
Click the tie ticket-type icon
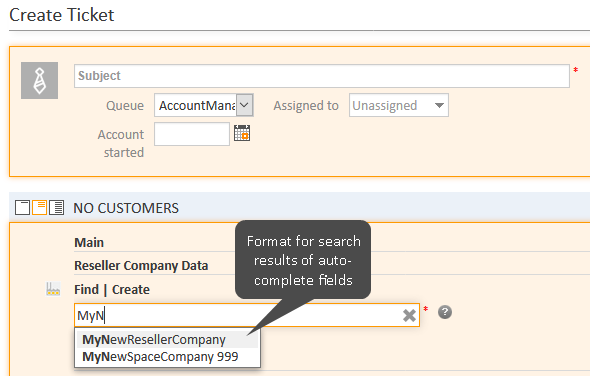tap(40, 81)
